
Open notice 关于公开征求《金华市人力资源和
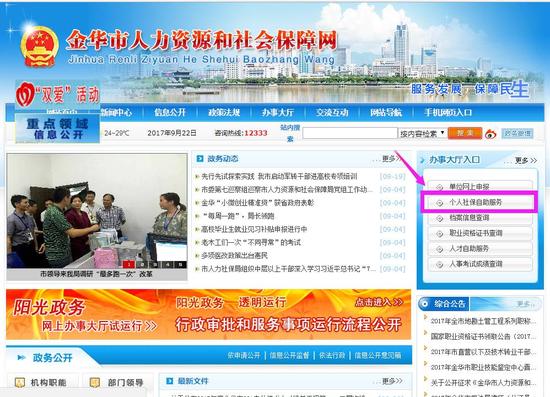point(483,382)
